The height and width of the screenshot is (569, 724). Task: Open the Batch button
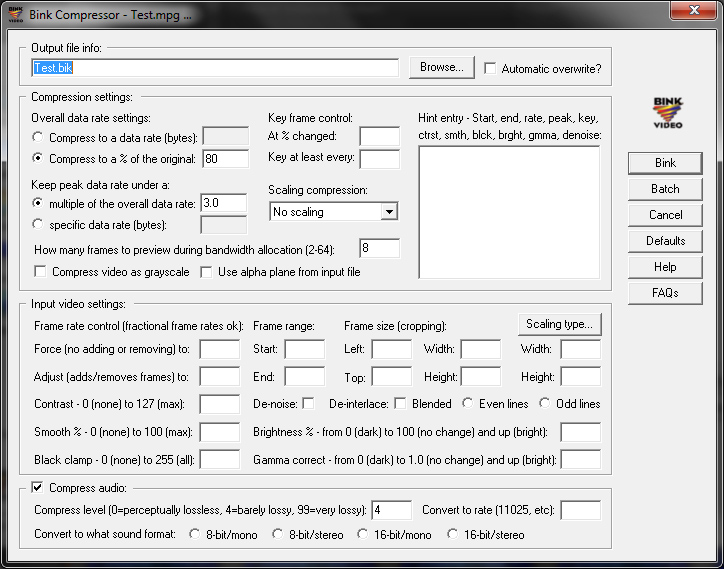pos(665,189)
